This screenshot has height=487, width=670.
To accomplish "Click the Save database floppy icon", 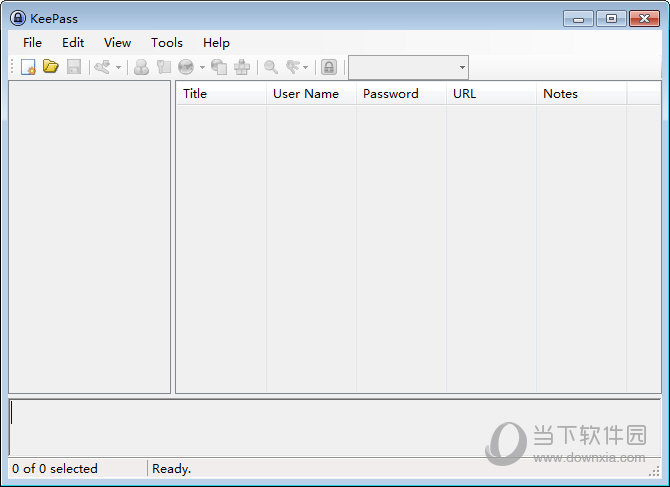I will point(74,67).
